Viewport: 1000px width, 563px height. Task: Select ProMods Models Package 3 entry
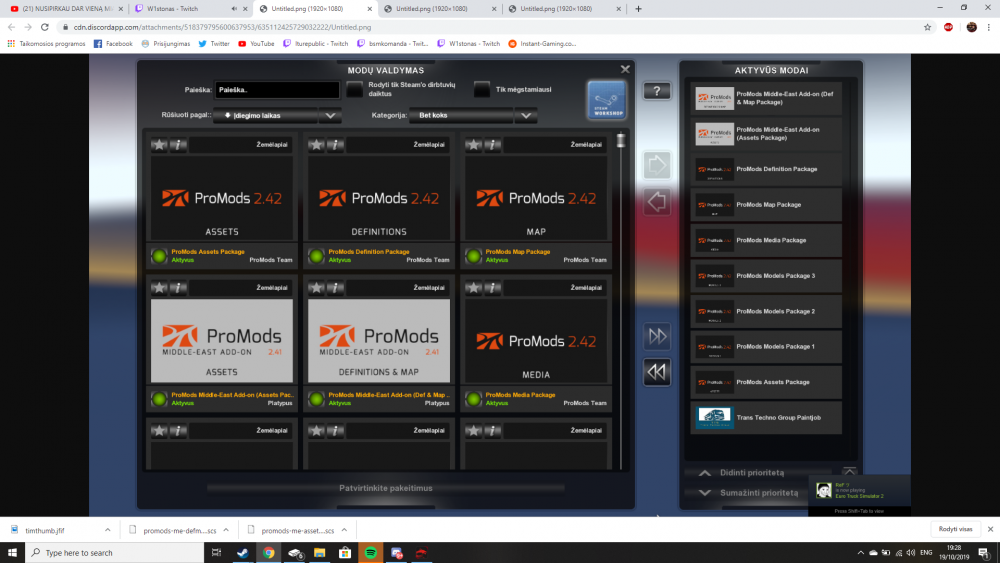coord(766,276)
